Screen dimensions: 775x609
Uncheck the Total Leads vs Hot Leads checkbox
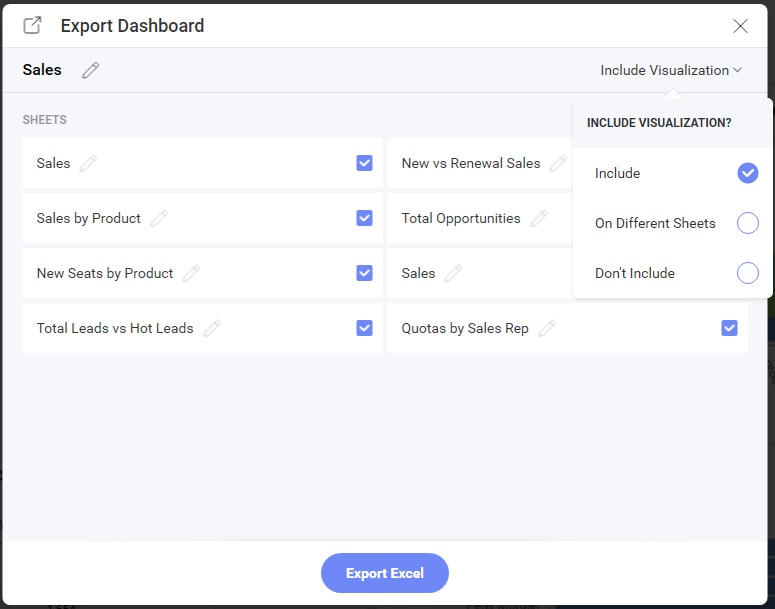click(364, 328)
